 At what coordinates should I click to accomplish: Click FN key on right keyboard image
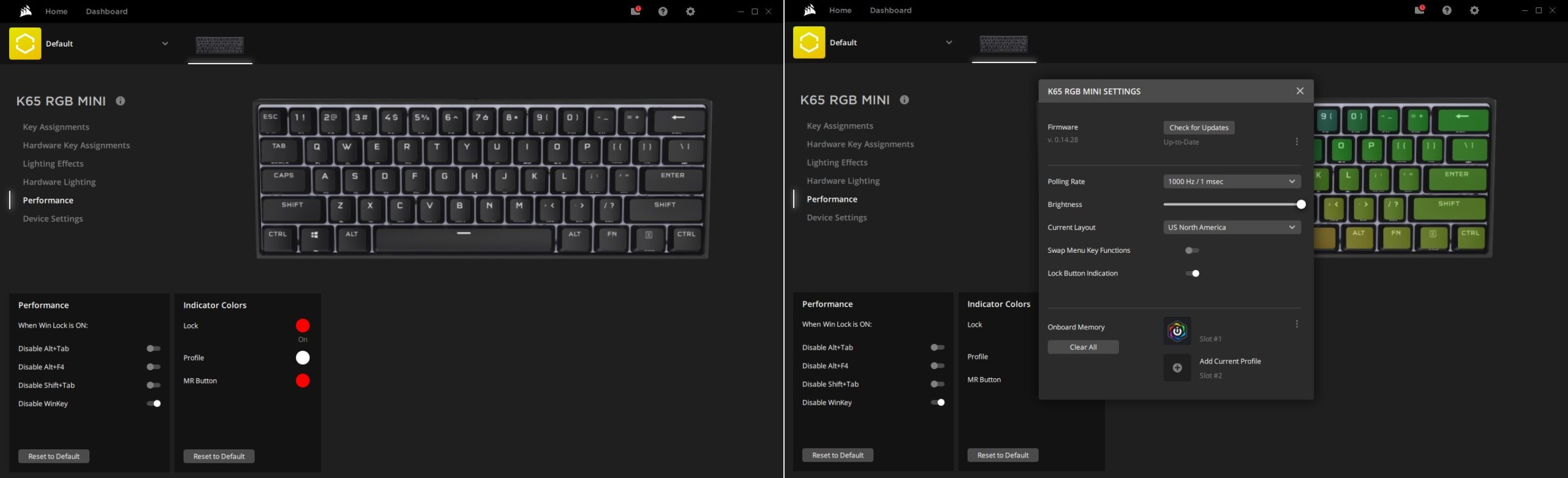click(x=1396, y=236)
